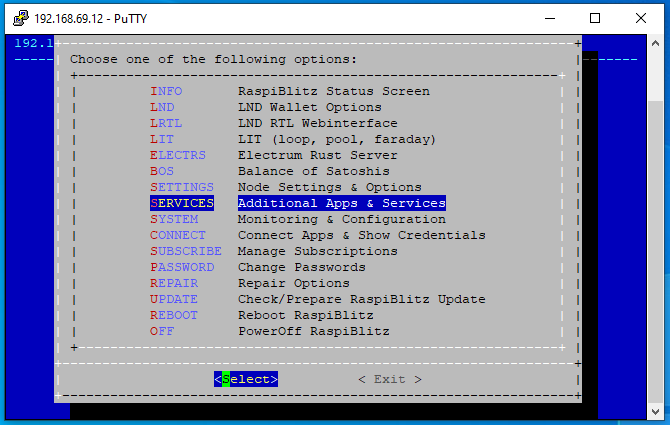670x425 pixels.
Task: Open SETTINGS Node Settings & Options
Action: tap(286, 188)
